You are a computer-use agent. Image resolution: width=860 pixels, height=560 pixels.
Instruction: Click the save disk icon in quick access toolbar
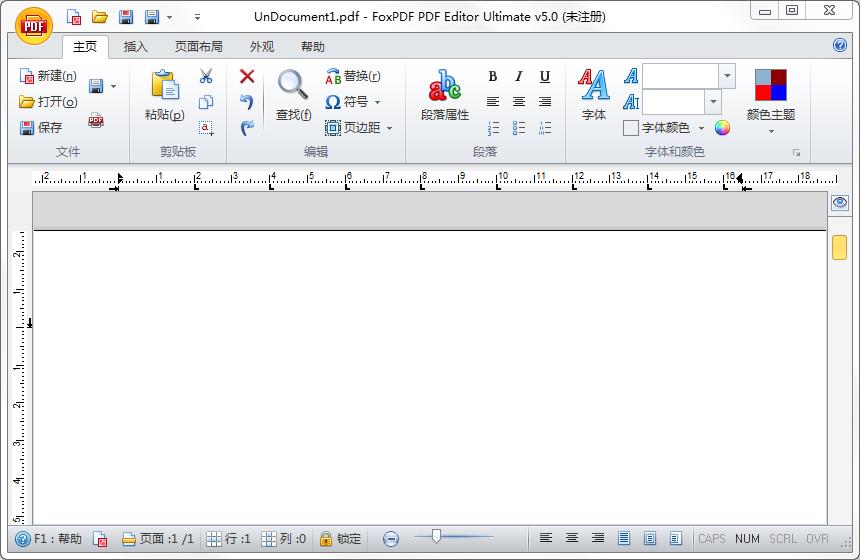[x=126, y=17]
